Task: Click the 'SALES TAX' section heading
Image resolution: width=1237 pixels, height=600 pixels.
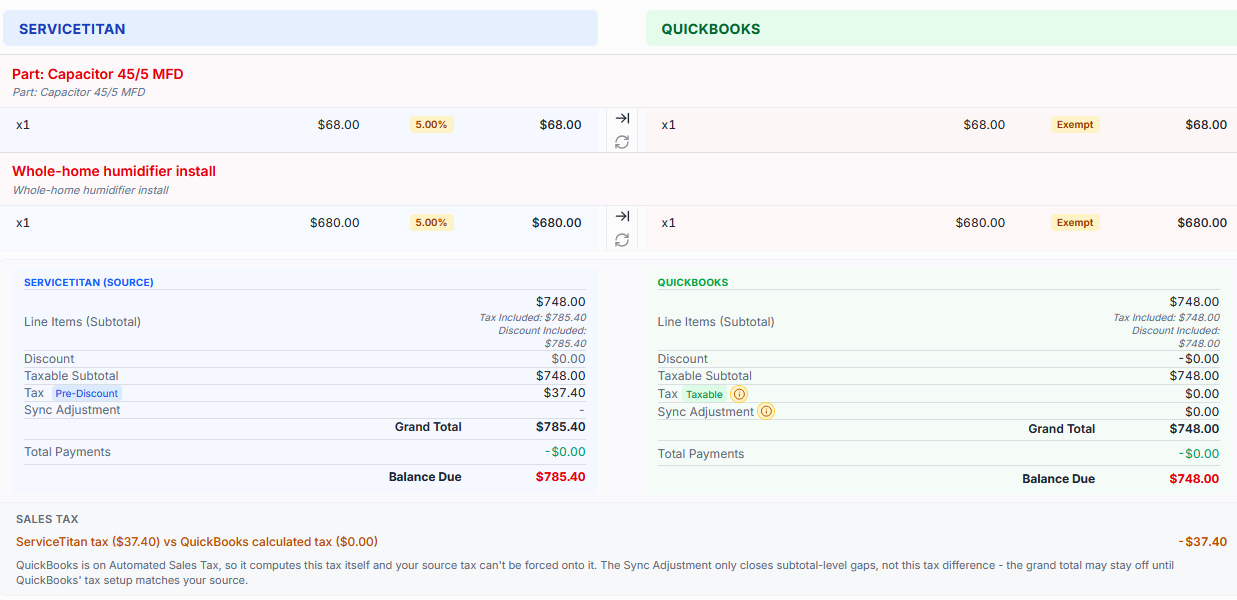Action: tap(47, 519)
